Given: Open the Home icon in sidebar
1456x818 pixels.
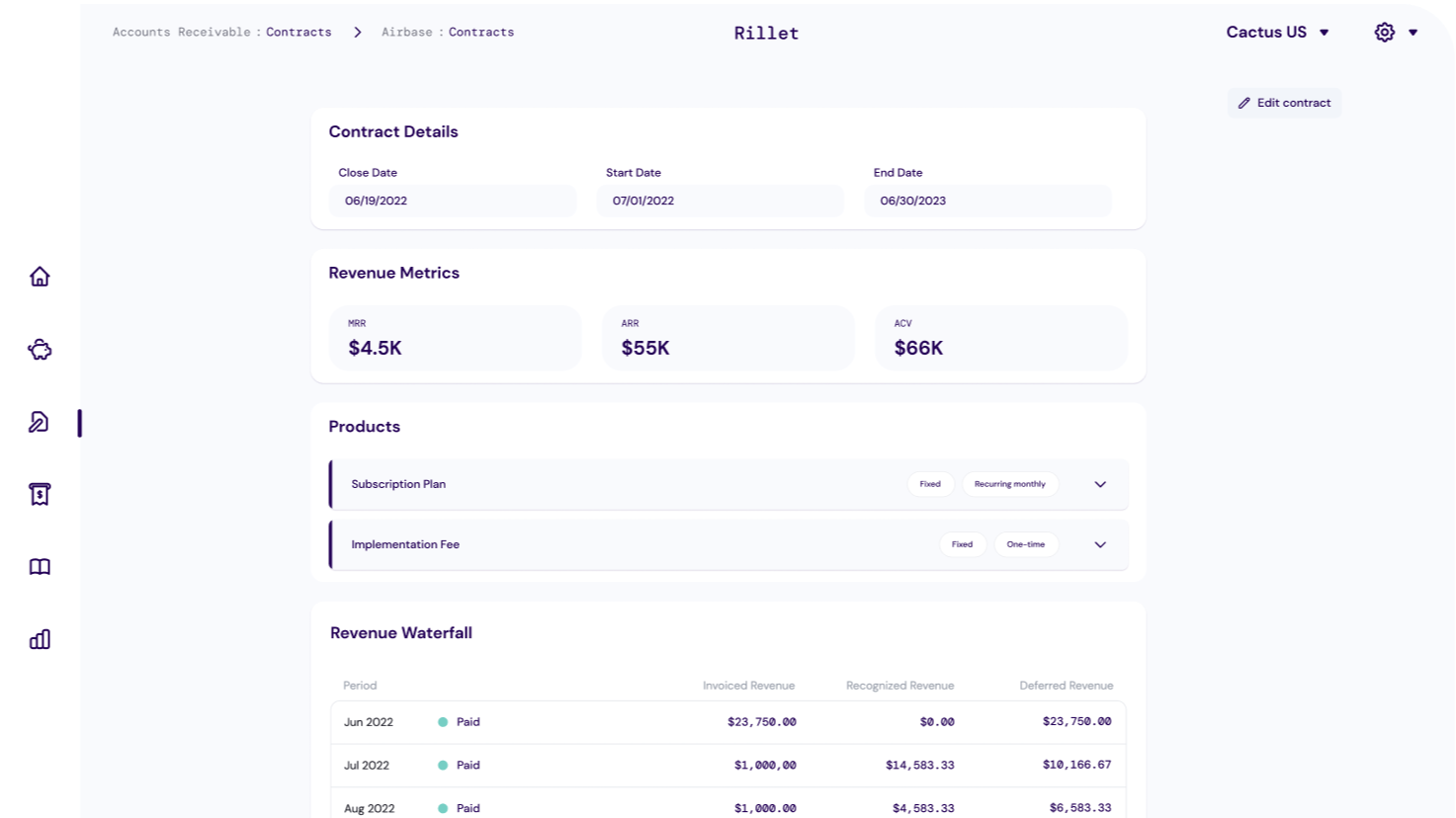Looking at the screenshot, I should pyautogui.click(x=40, y=277).
